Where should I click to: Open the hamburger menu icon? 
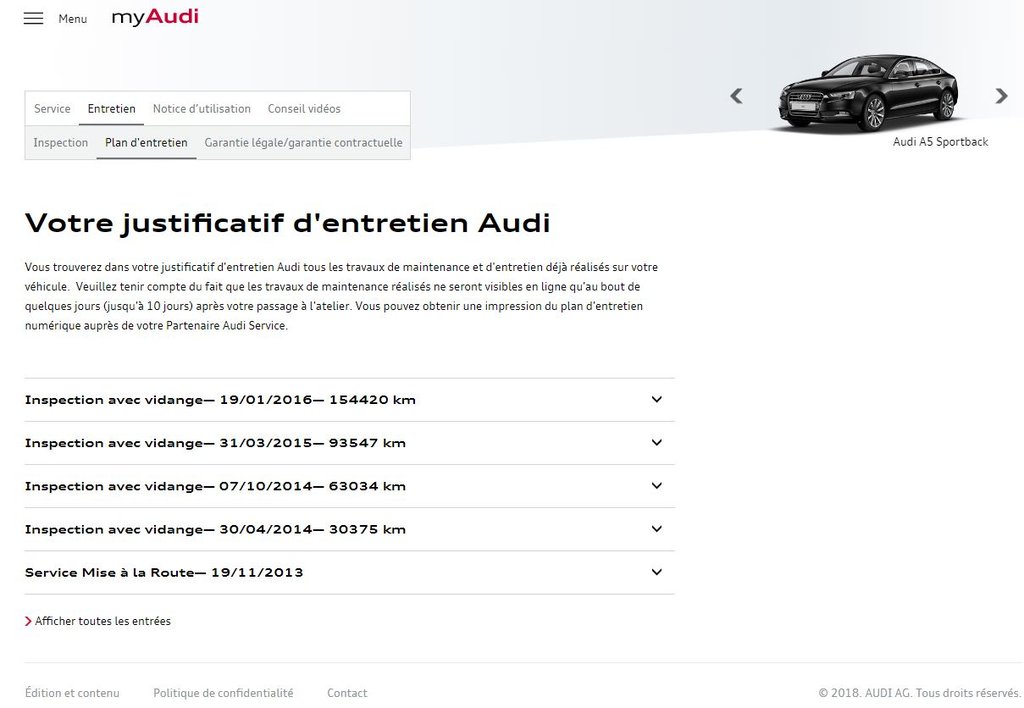[x=33, y=18]
